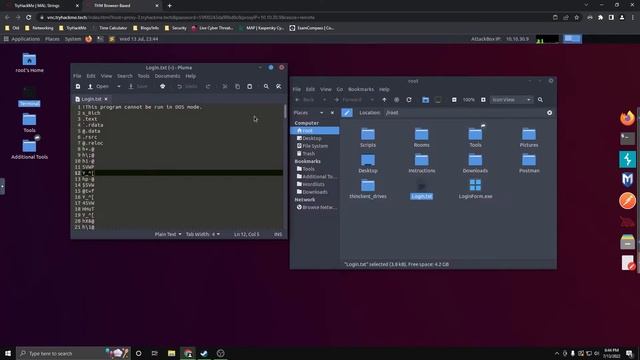Open file manager Bookmarks menu

click(360, 89)
